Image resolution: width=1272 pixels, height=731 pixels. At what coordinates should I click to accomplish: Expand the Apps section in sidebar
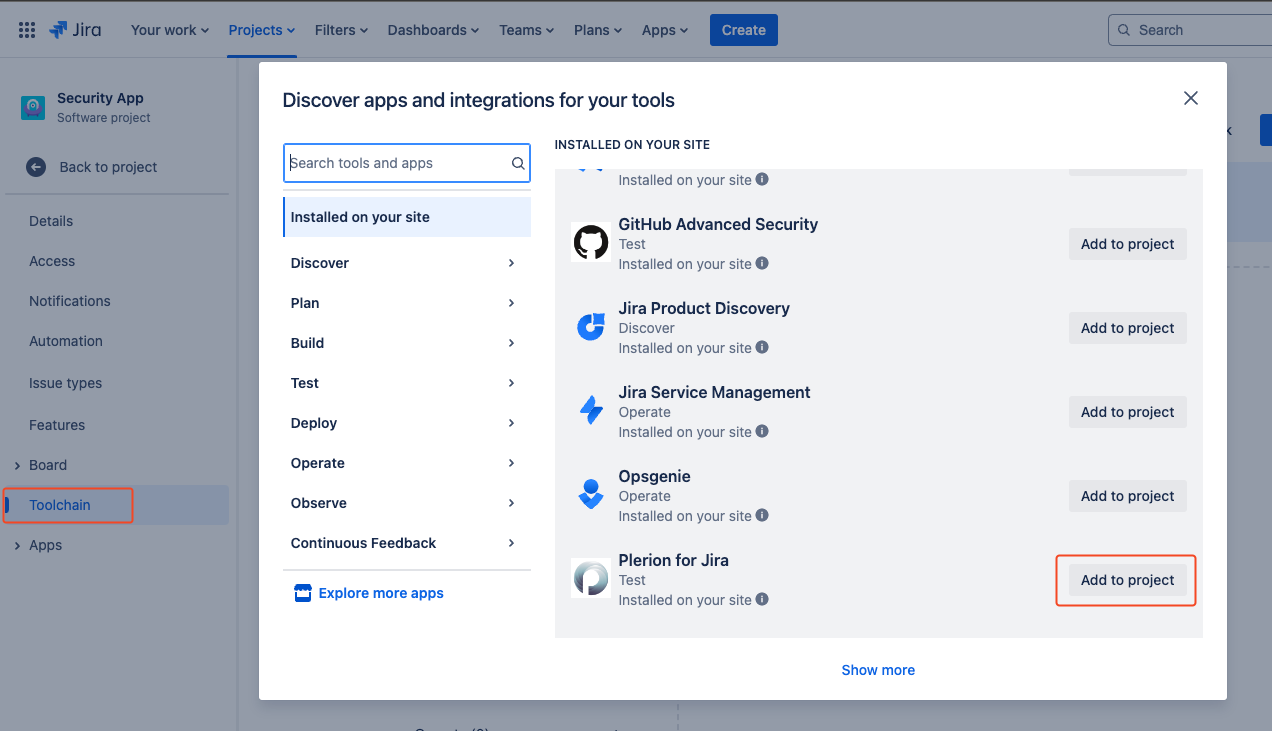(17, 545)
